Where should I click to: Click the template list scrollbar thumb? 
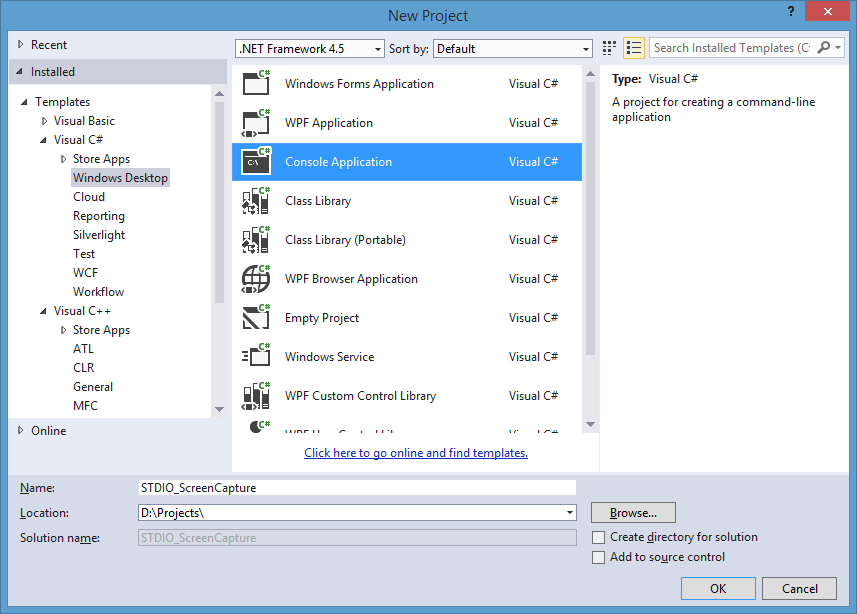tap(590, 219)
